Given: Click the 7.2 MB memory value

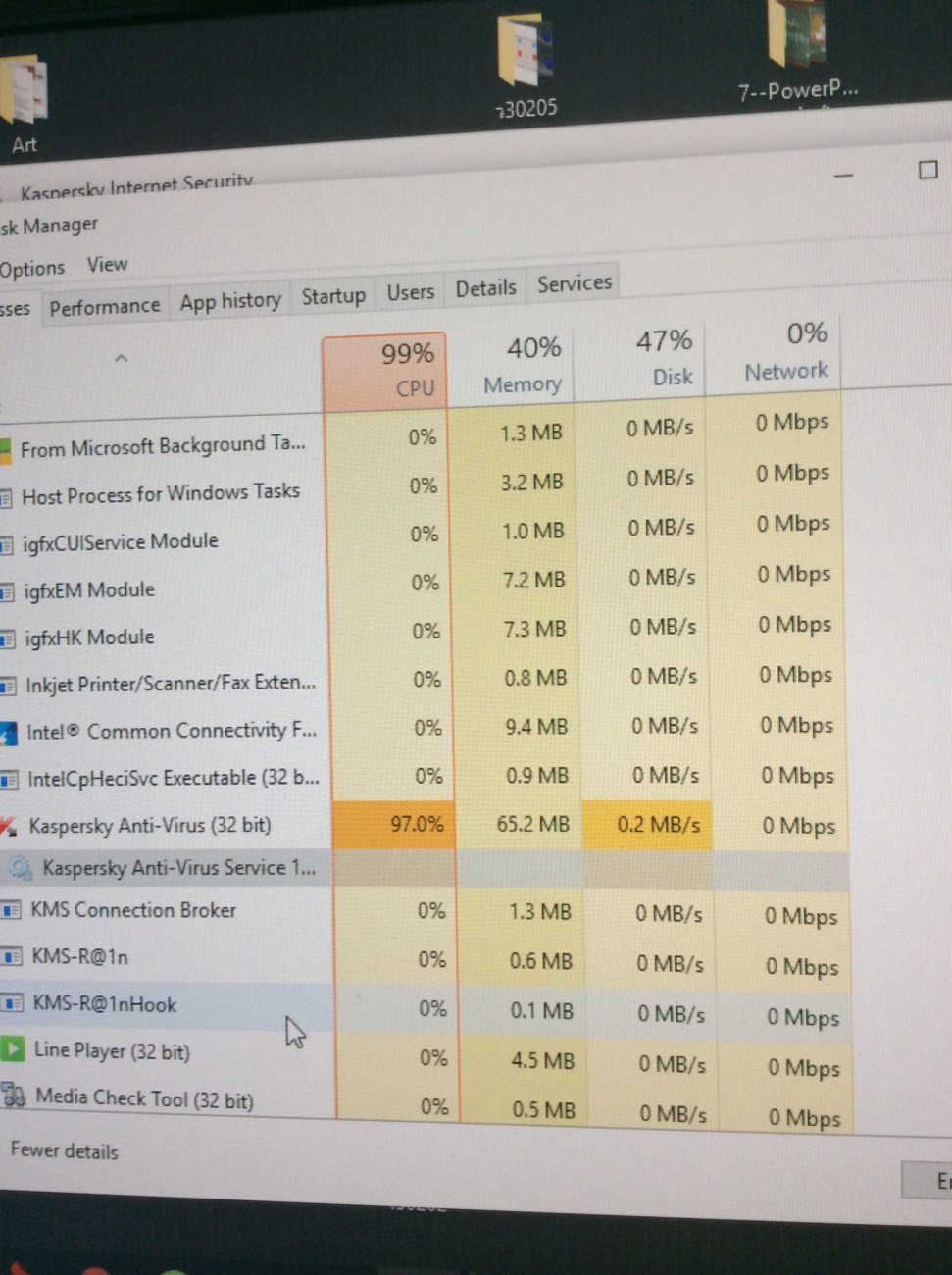Looking at the screenshot, I should (x=533, y=580).
